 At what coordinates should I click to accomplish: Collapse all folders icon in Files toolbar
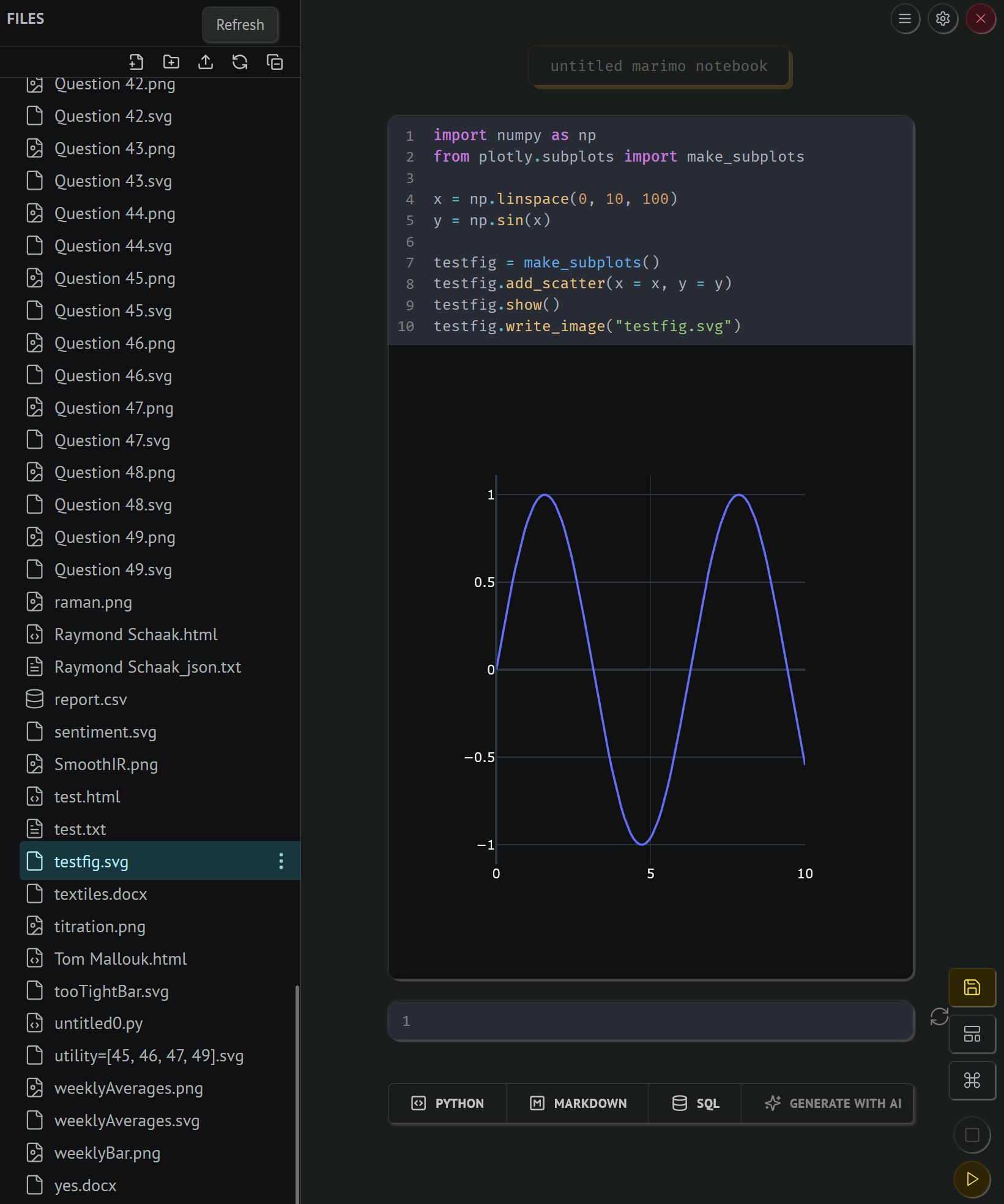275,62
